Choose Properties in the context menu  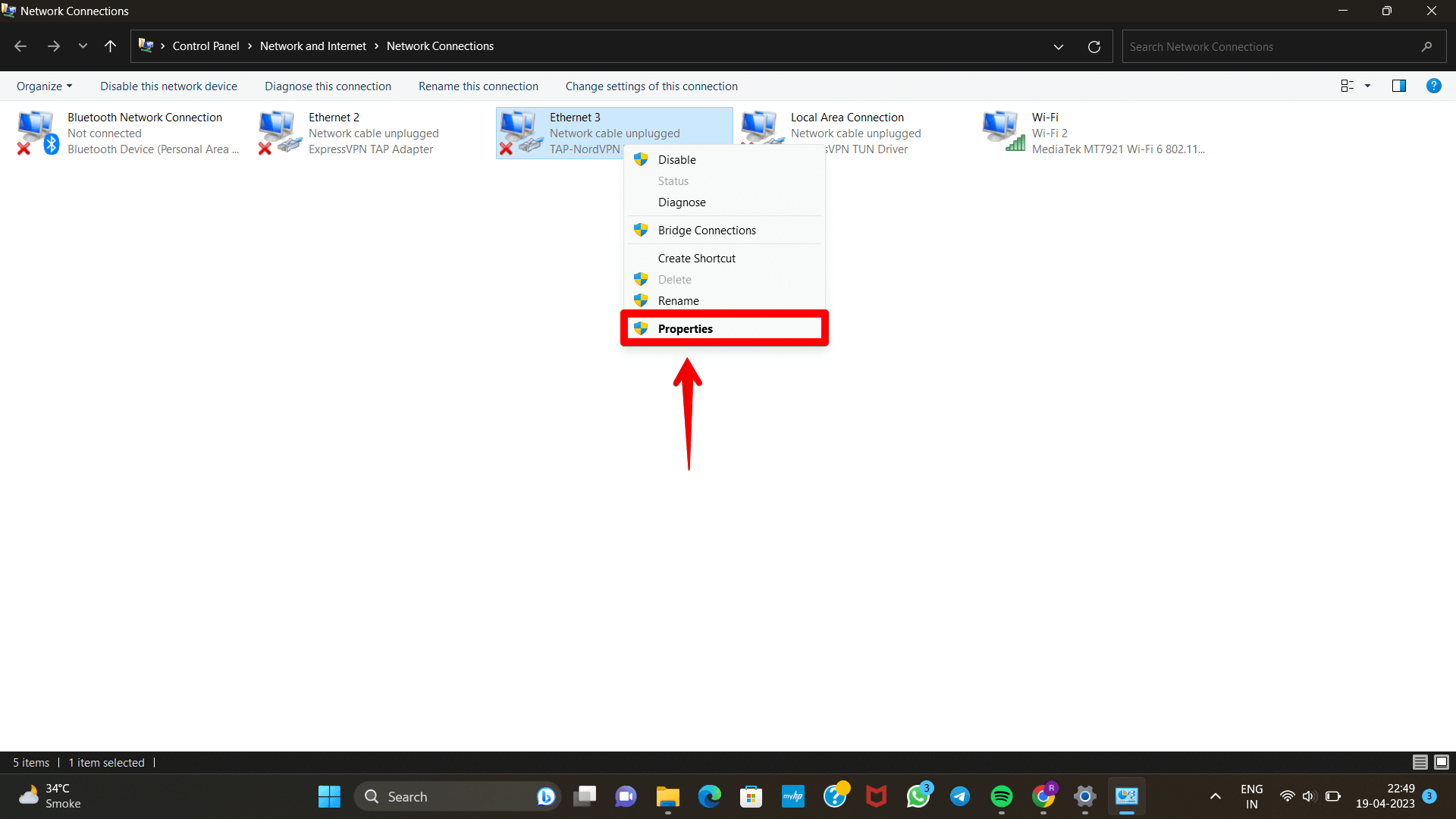click(724, 328)
